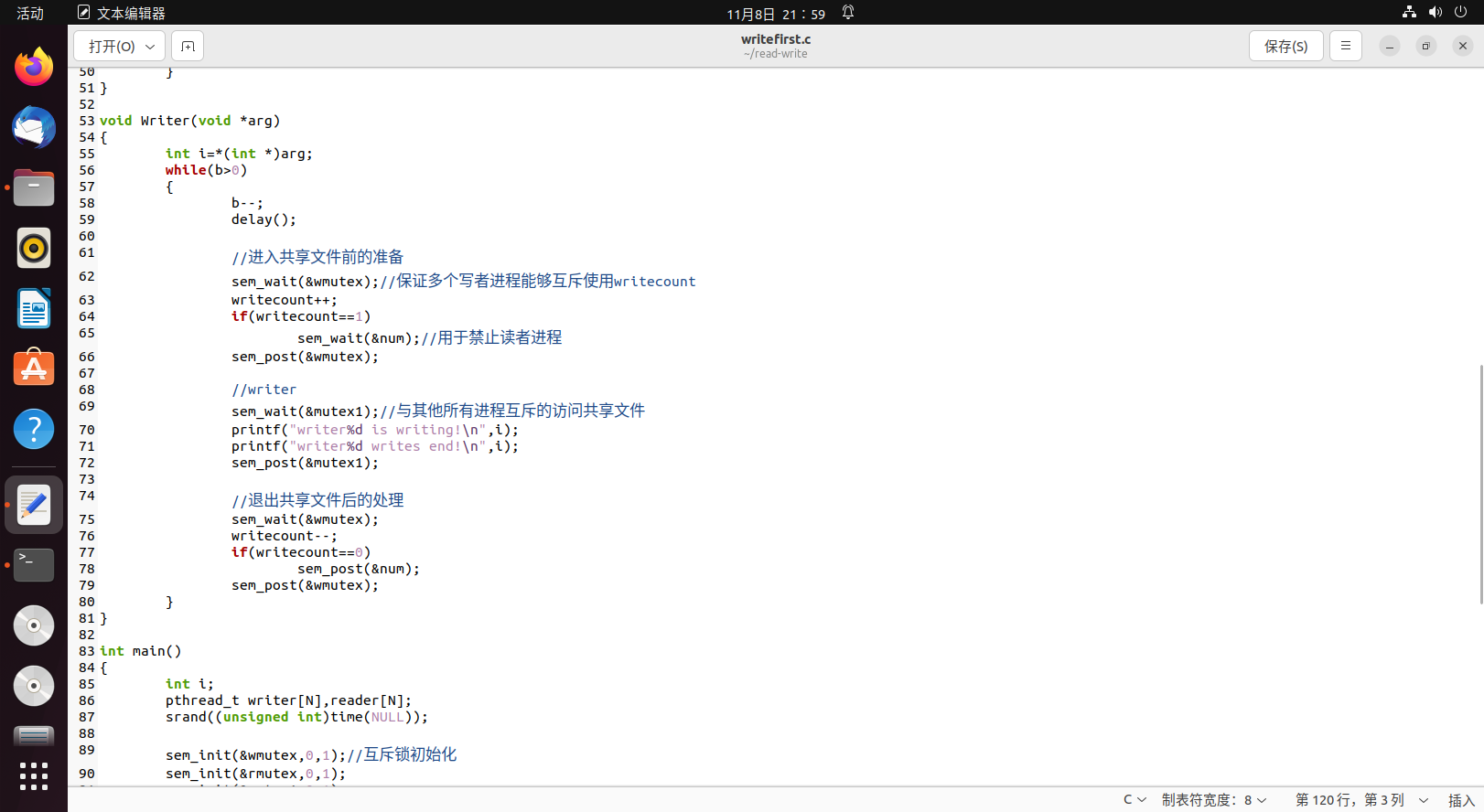
Task: Open the 文本编辑器 app menu
Action: (x=122, y=13)
